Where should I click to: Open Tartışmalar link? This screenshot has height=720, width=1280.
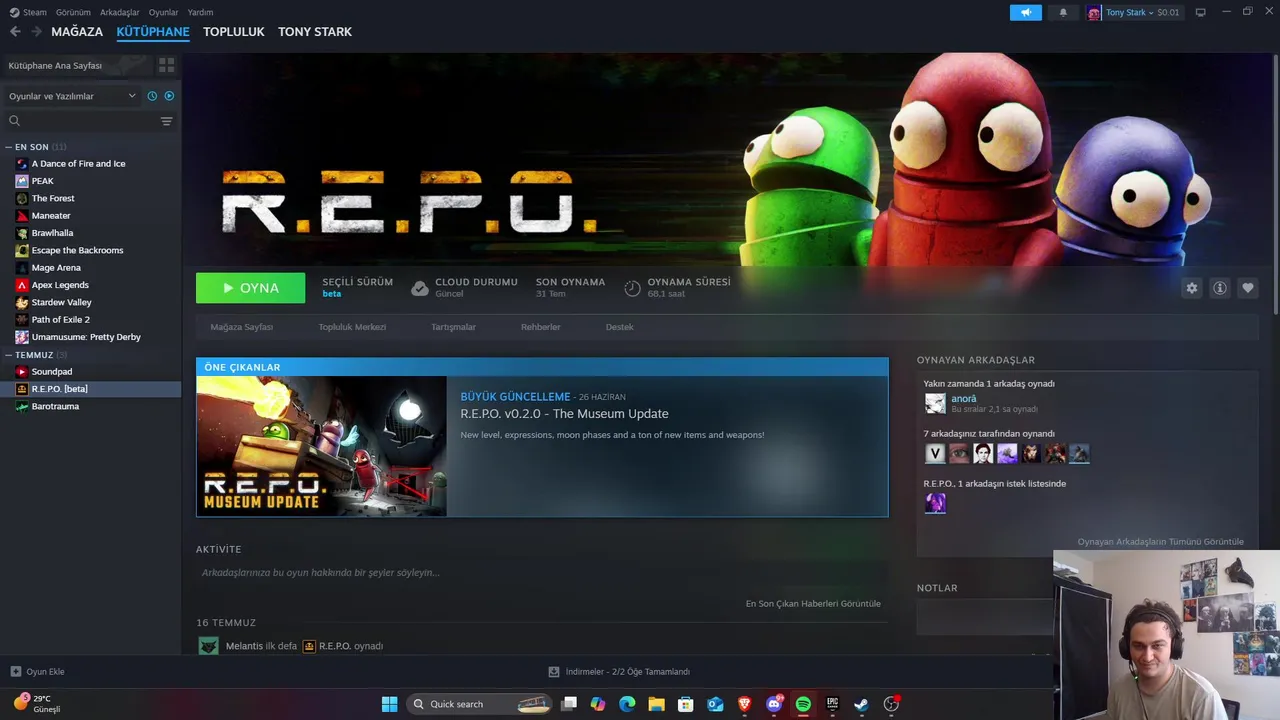click(x=453, y=327)
